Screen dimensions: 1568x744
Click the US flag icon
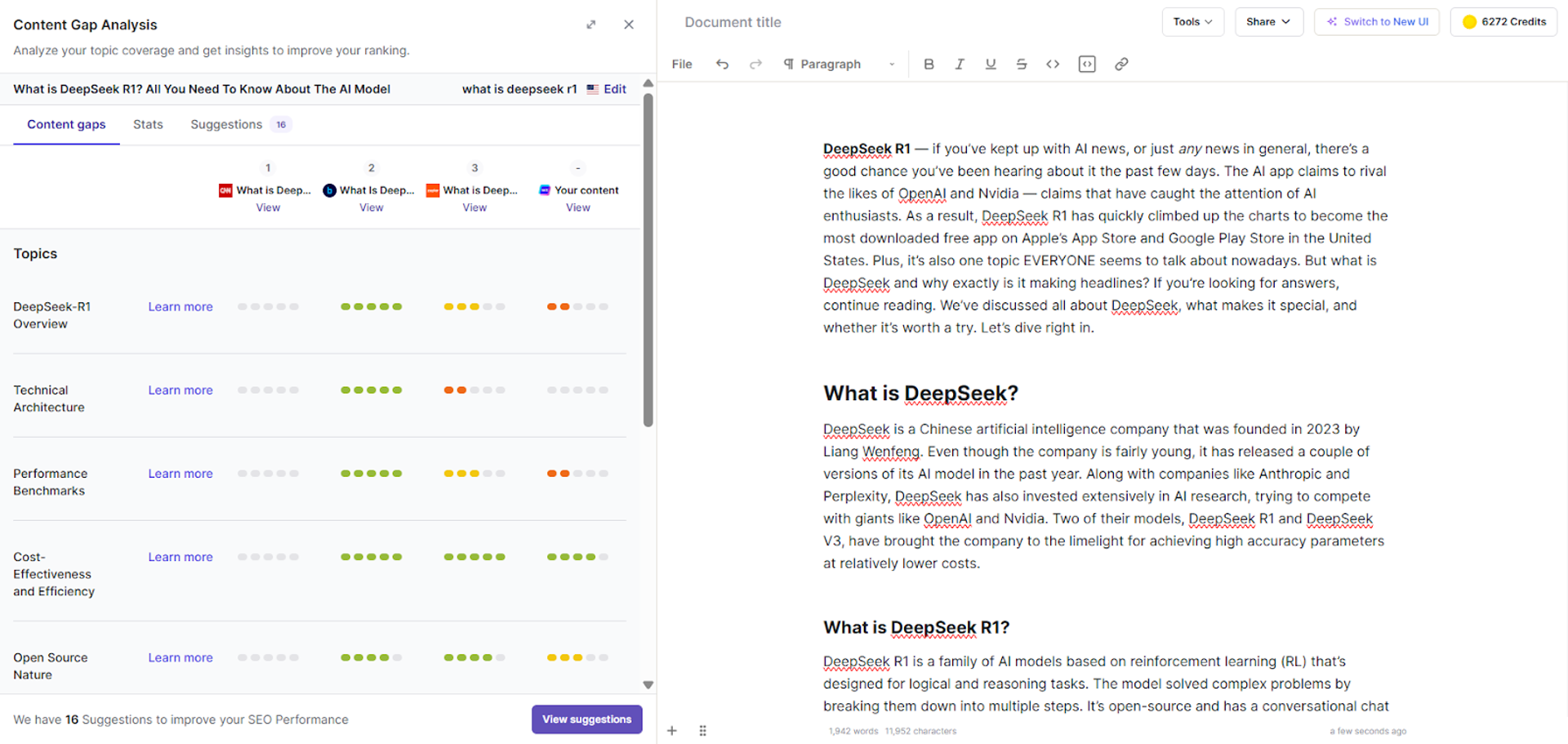(593, 89)
